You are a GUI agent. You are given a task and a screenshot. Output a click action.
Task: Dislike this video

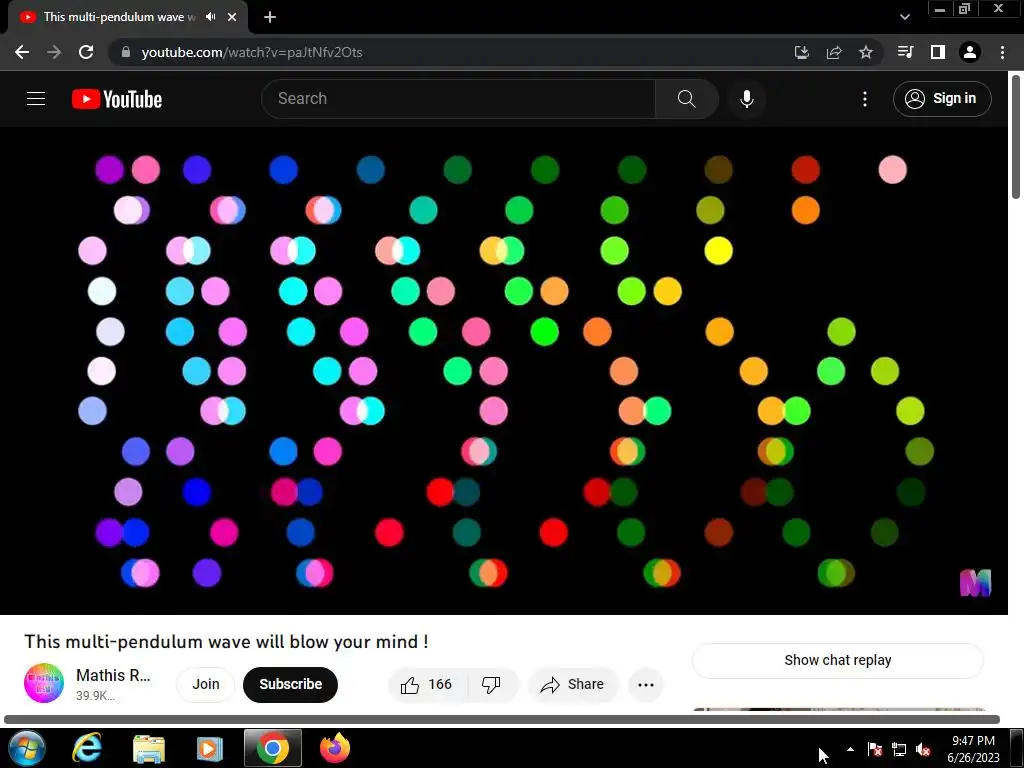[492, 684]
